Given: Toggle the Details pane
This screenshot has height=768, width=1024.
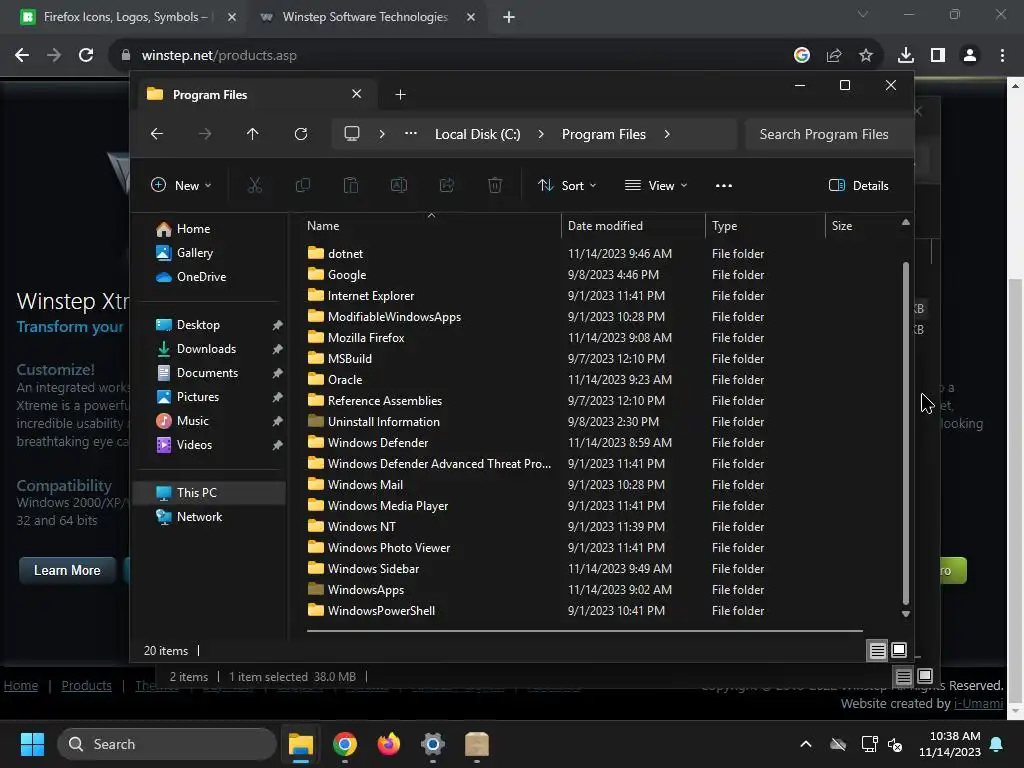Looking at the screenshot, I should tap(858, 185).
